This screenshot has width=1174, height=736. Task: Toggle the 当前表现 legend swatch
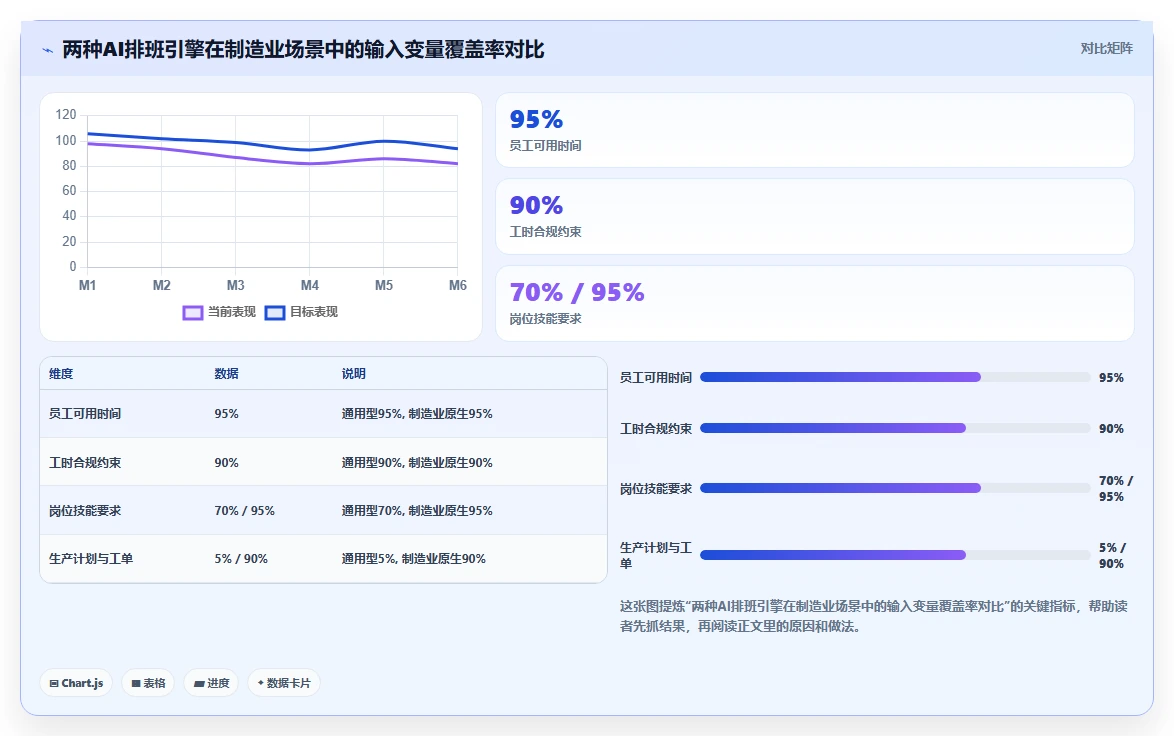tap(193, 312)
